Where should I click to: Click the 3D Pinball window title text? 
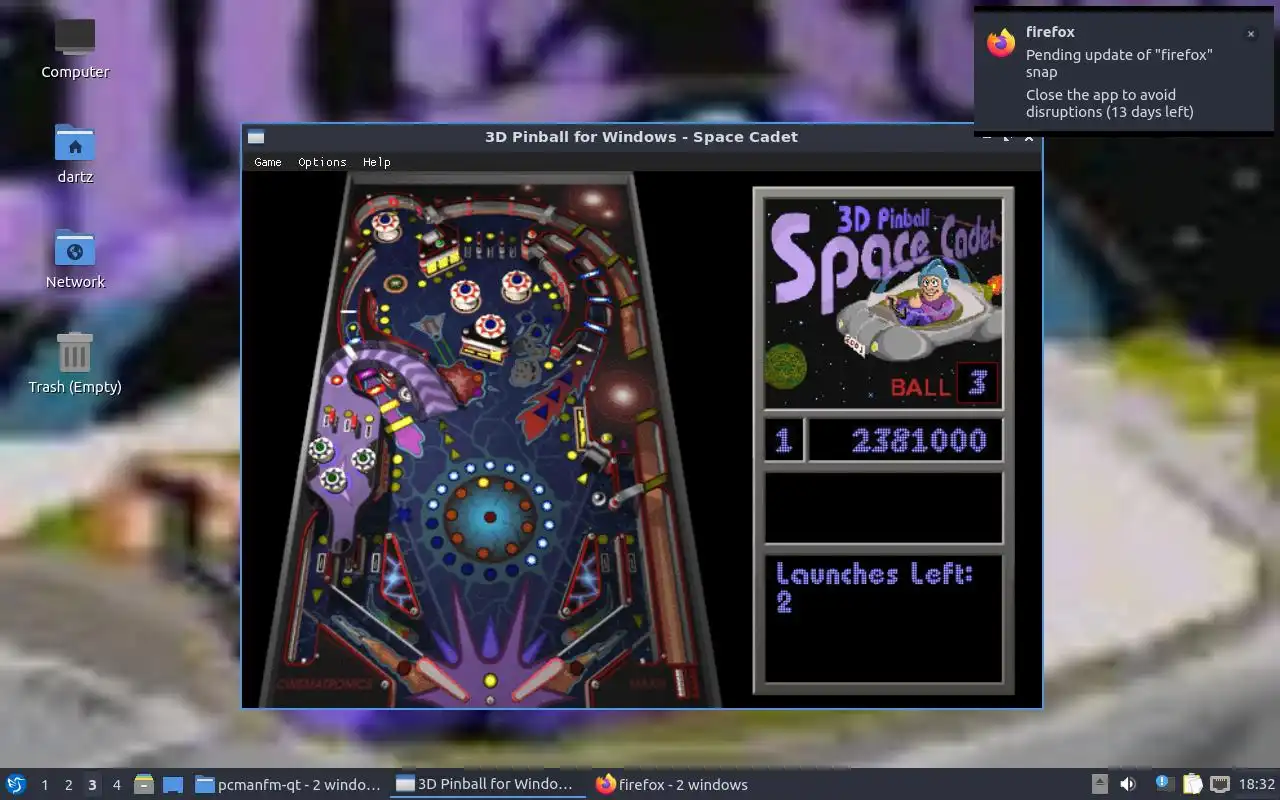(641, 137)
